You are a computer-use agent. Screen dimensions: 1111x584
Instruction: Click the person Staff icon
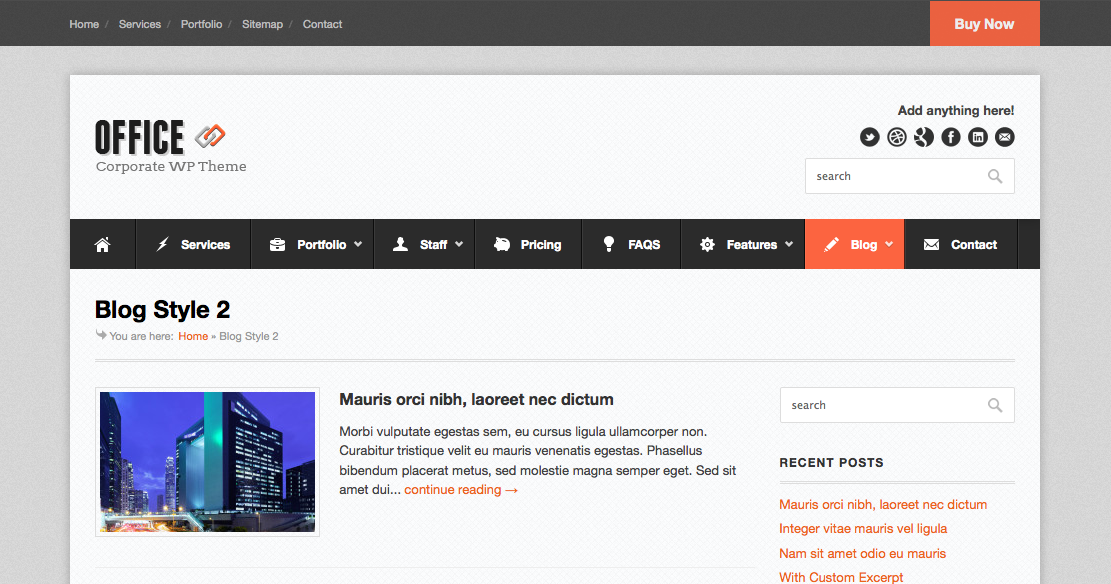click(400, 244)
